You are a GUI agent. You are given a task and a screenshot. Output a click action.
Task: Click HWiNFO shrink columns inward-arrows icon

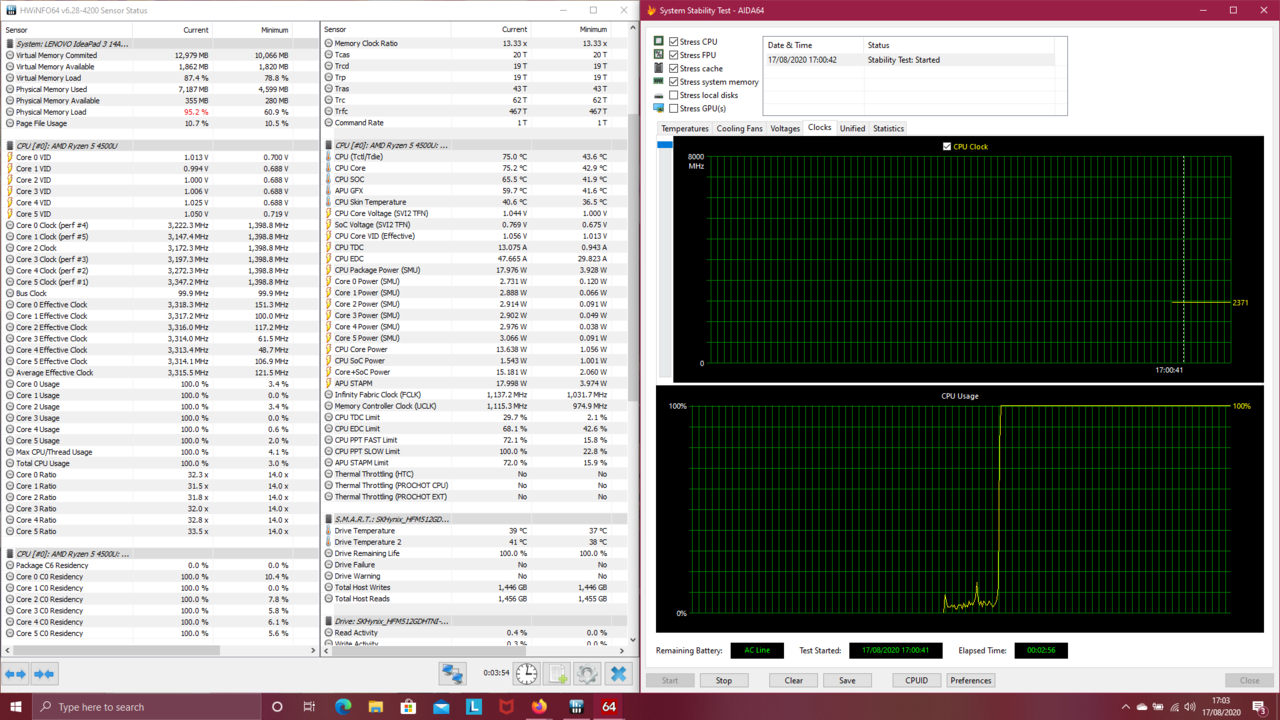point(44,674)
